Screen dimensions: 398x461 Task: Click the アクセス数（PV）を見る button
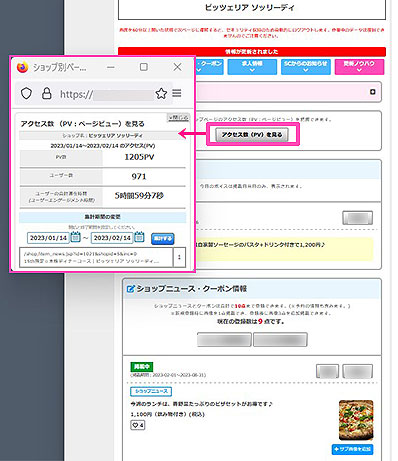pyautogui.click(x=252, y=135)
